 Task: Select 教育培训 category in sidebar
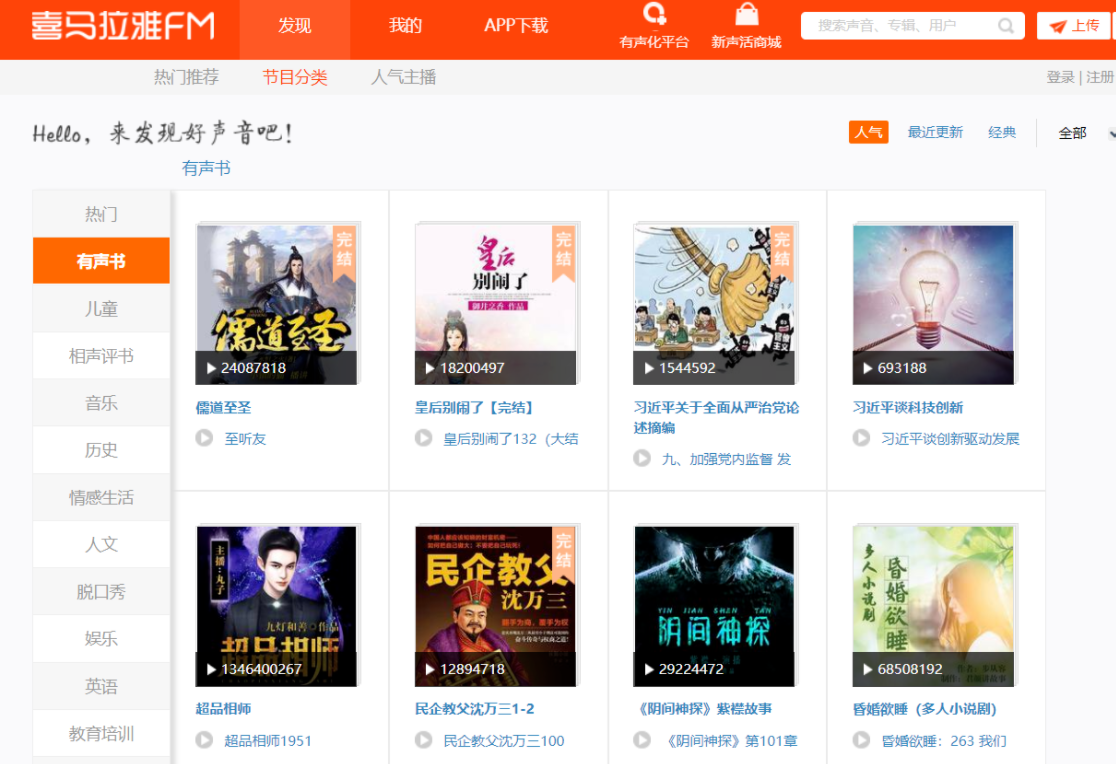[x=101, y=733]
